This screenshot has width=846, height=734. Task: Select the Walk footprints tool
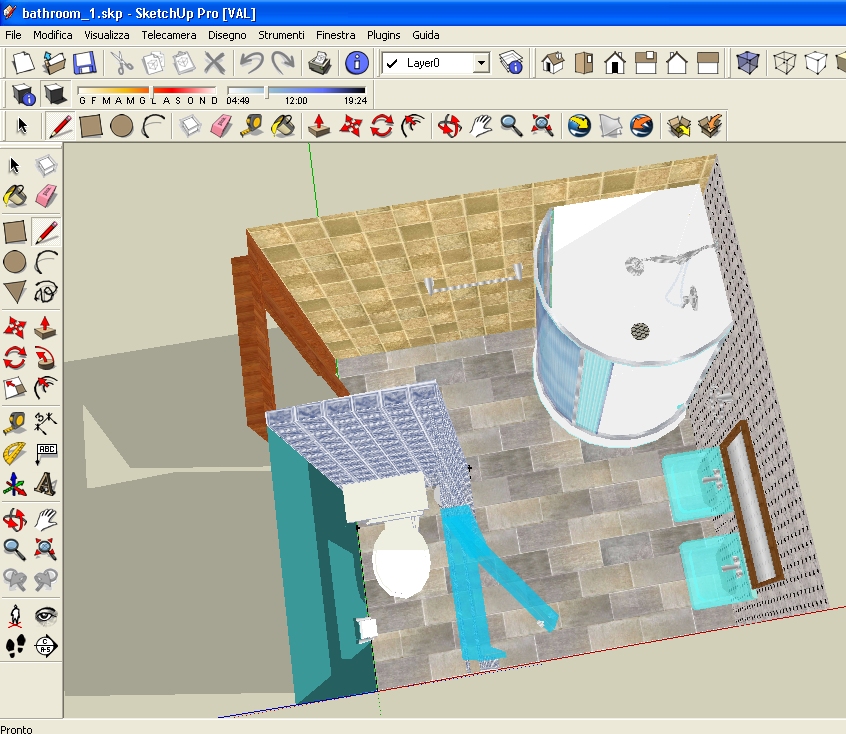(x=15, y=645)
